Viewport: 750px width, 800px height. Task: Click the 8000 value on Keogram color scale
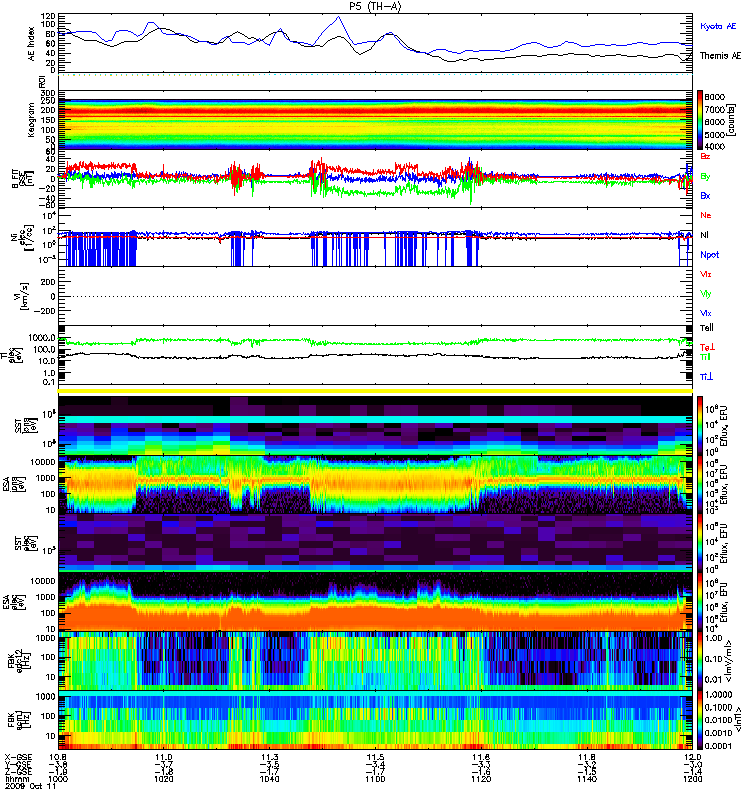coord(714,97)
